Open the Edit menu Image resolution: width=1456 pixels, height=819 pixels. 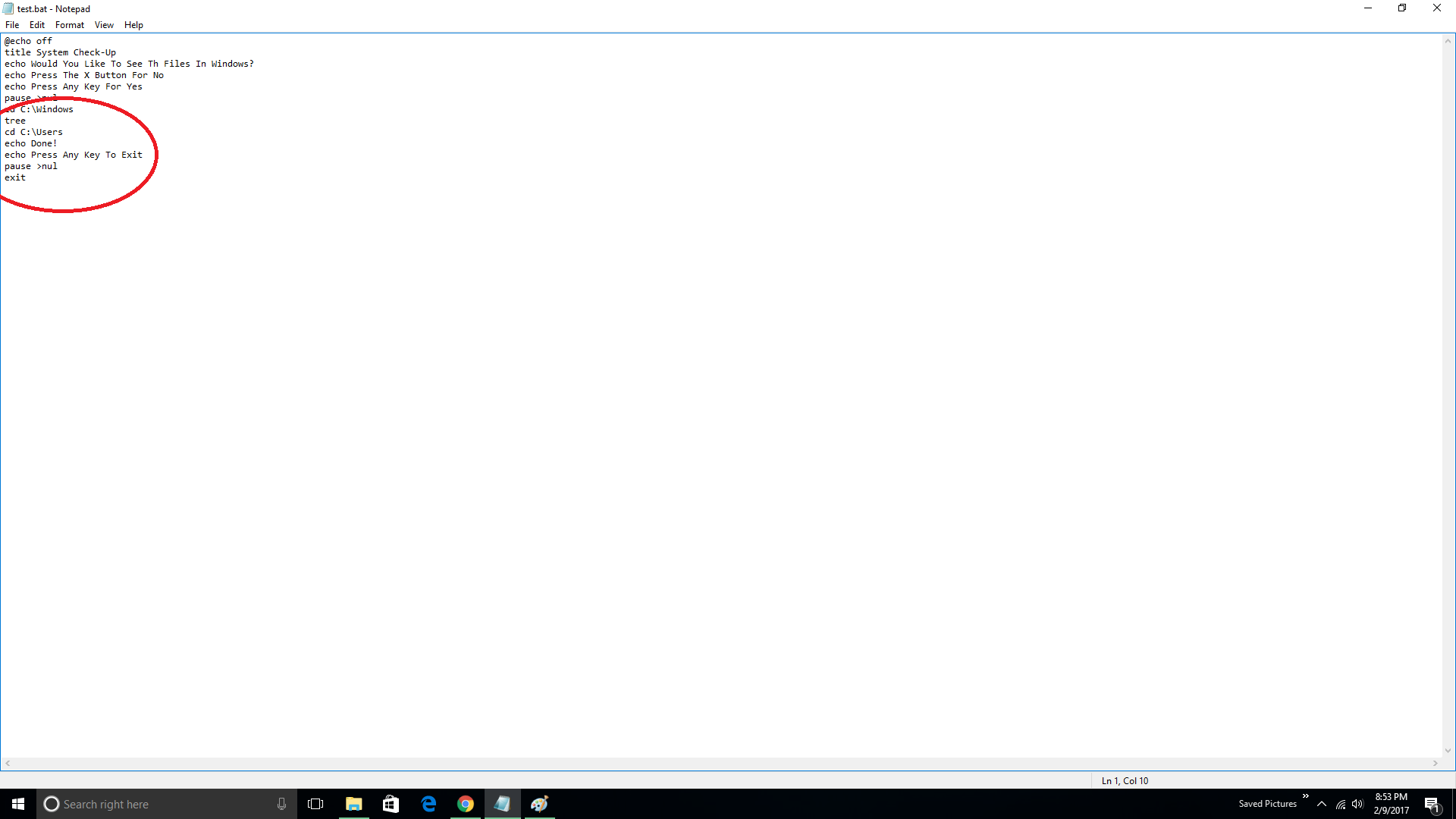point(37,25)
